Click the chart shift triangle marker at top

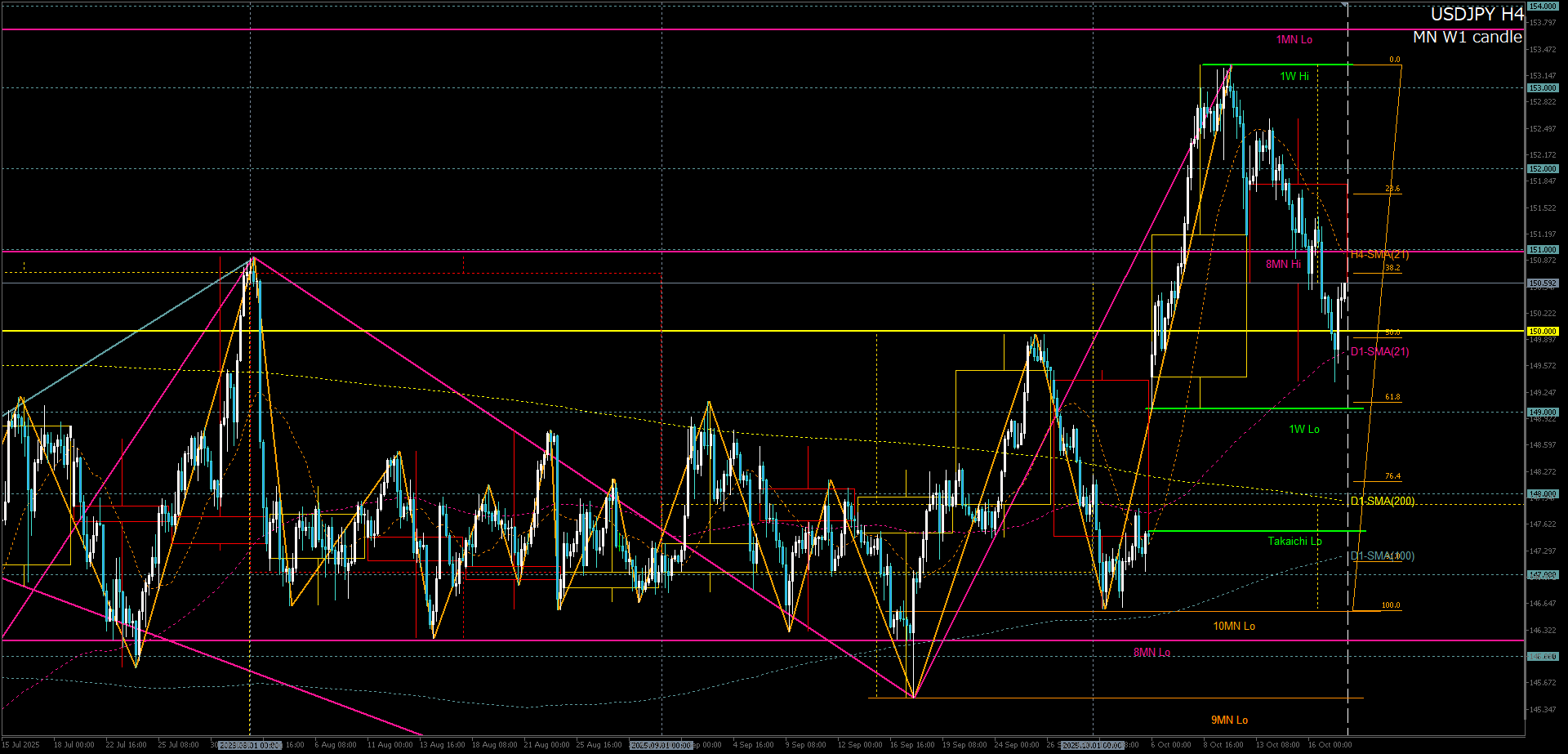pos(1344,5)
